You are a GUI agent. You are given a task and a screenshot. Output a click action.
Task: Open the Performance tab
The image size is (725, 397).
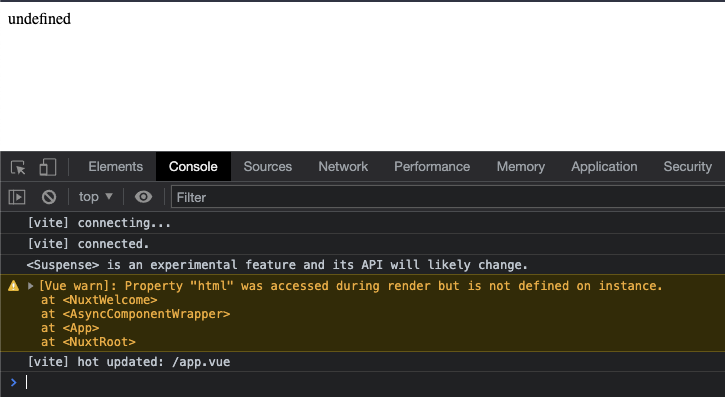(432, 166)
